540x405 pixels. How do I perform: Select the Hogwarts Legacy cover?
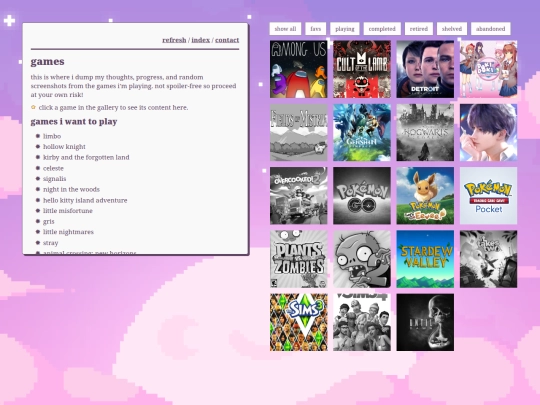[x=425, y=133]
